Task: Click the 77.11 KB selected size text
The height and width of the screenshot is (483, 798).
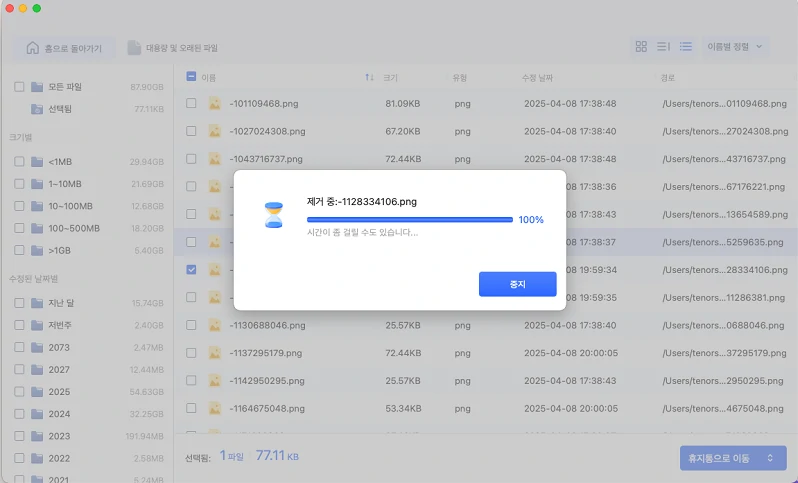Action: (277, 456)
